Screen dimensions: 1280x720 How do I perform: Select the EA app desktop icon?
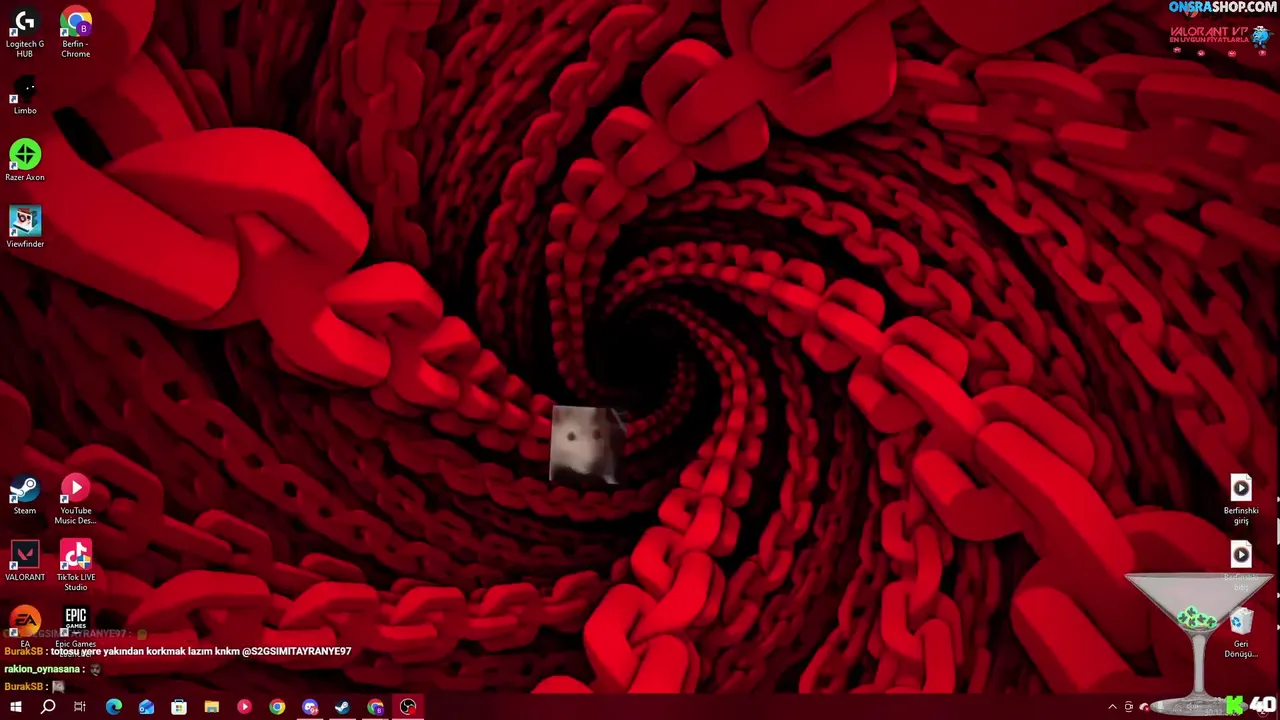tap(25, 625)
